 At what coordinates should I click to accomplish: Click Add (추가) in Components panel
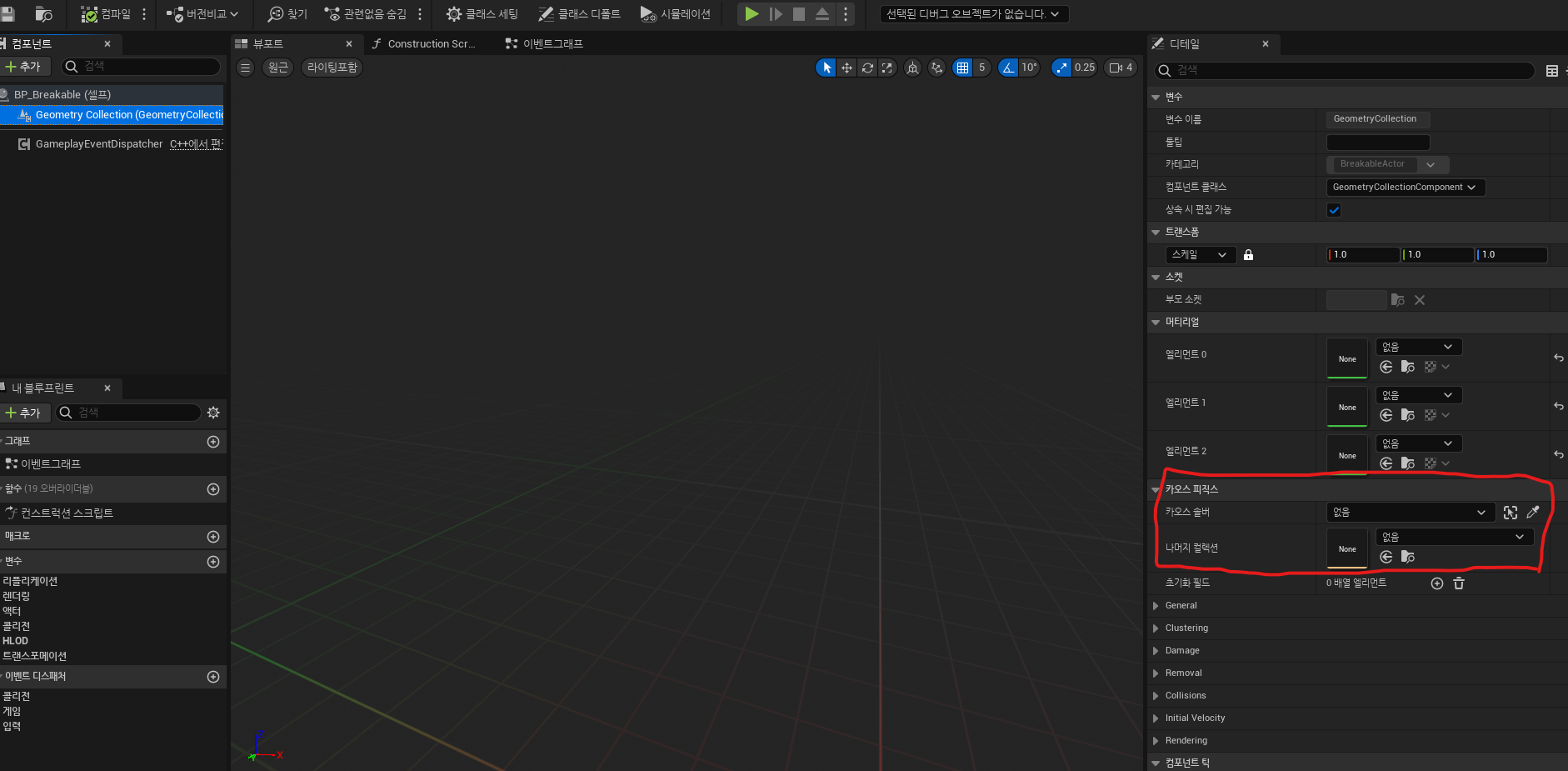(x=23, y=66)
